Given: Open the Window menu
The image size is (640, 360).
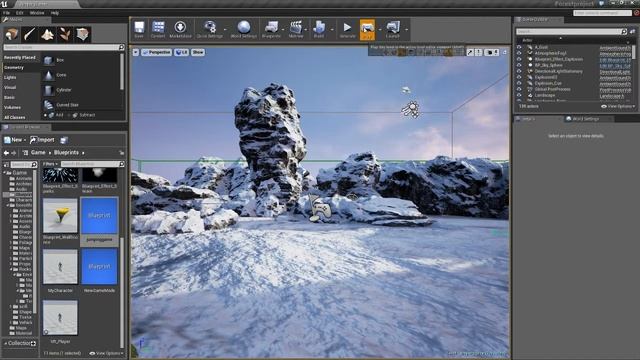Looking at the screenshot, I should pyautogui.click(x=37, y=13).
